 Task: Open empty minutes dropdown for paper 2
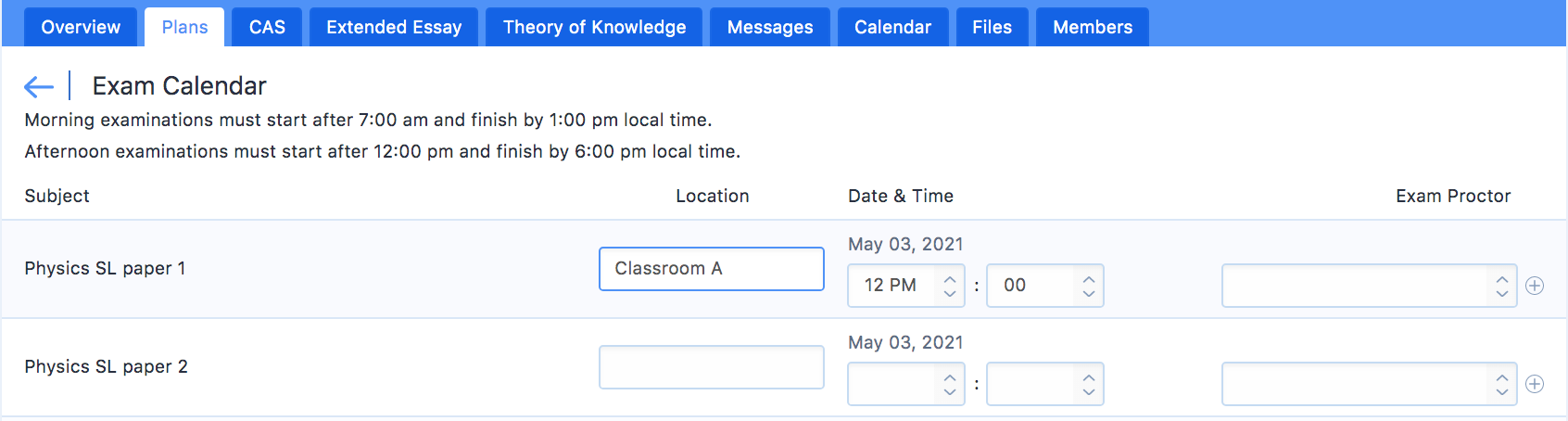[1044, 384]
